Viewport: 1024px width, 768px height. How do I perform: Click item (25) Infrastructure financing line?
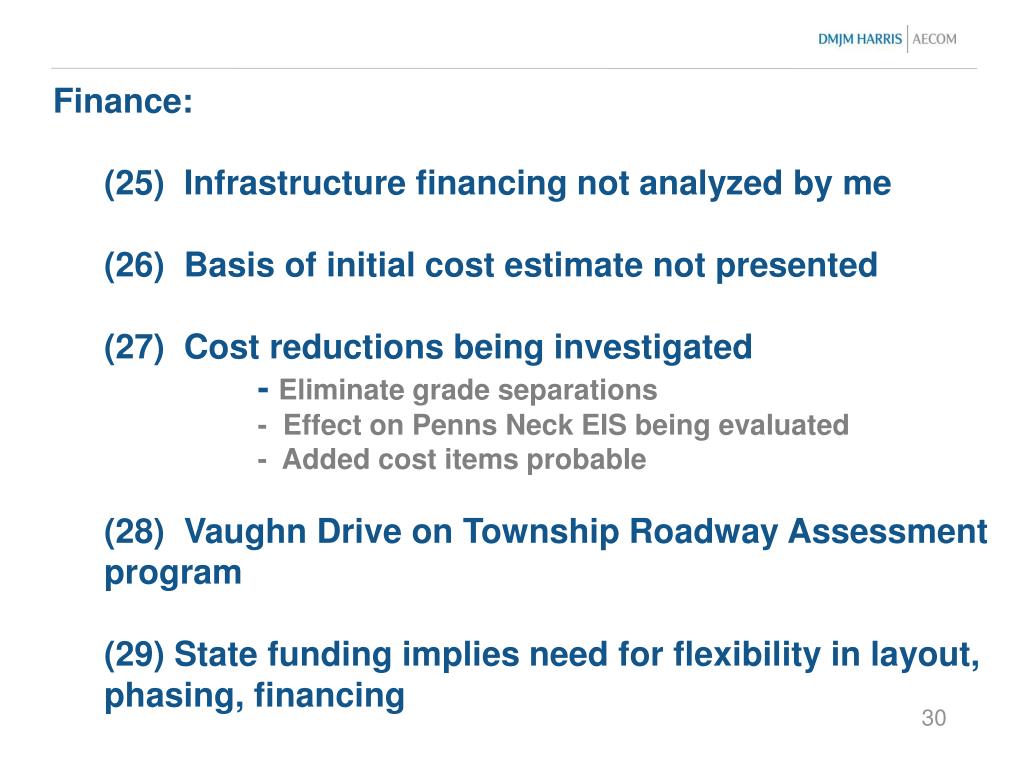click(498, 184)
